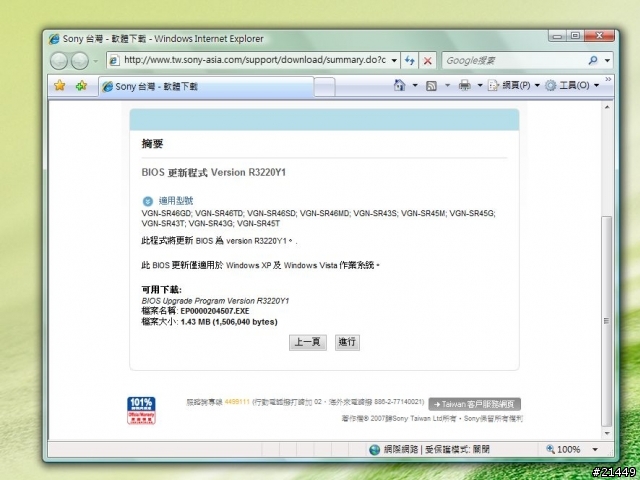Click the Print icon
This screenshot has height=480, width=640.
click(x=464, y=85)
